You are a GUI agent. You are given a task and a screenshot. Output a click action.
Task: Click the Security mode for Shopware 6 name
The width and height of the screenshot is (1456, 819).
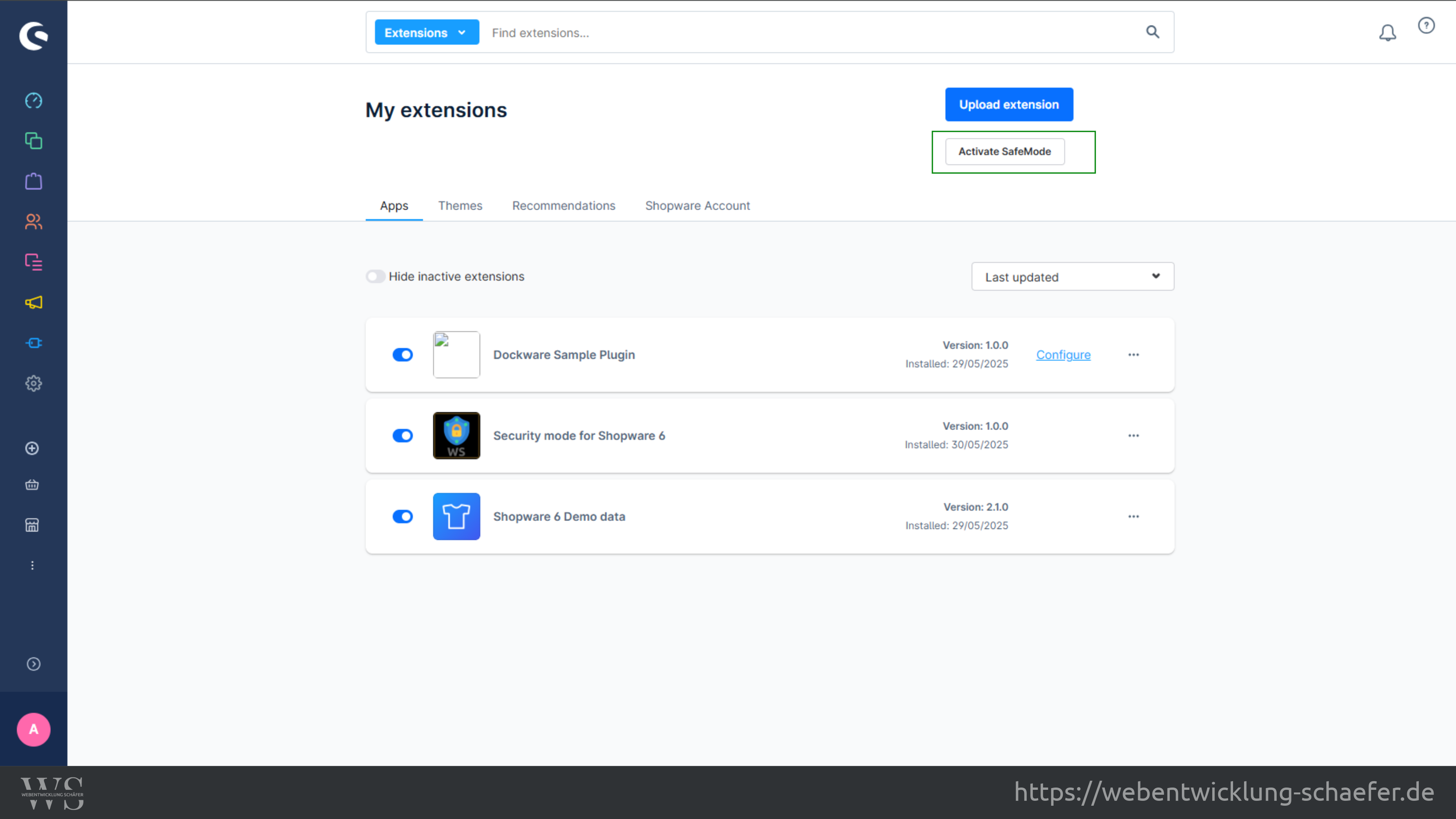coord(579,436)
